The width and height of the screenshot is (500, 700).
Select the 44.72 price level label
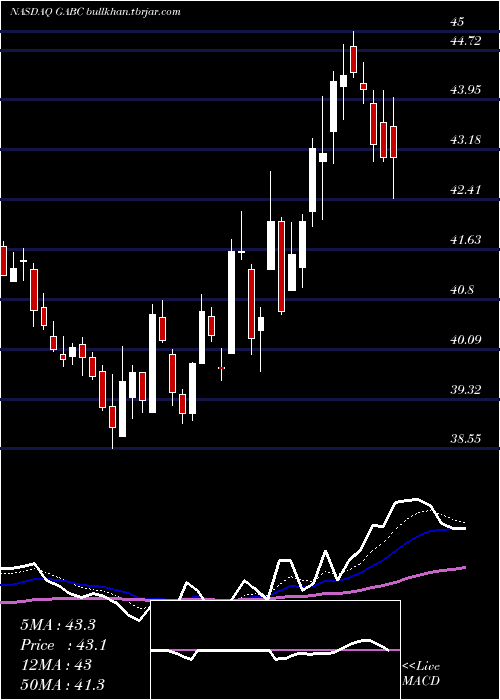(466, 41)
